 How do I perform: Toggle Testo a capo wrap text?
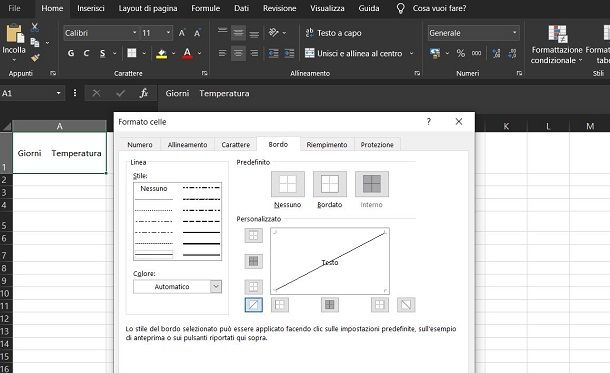pyautogui.click(x=333, y=33)
